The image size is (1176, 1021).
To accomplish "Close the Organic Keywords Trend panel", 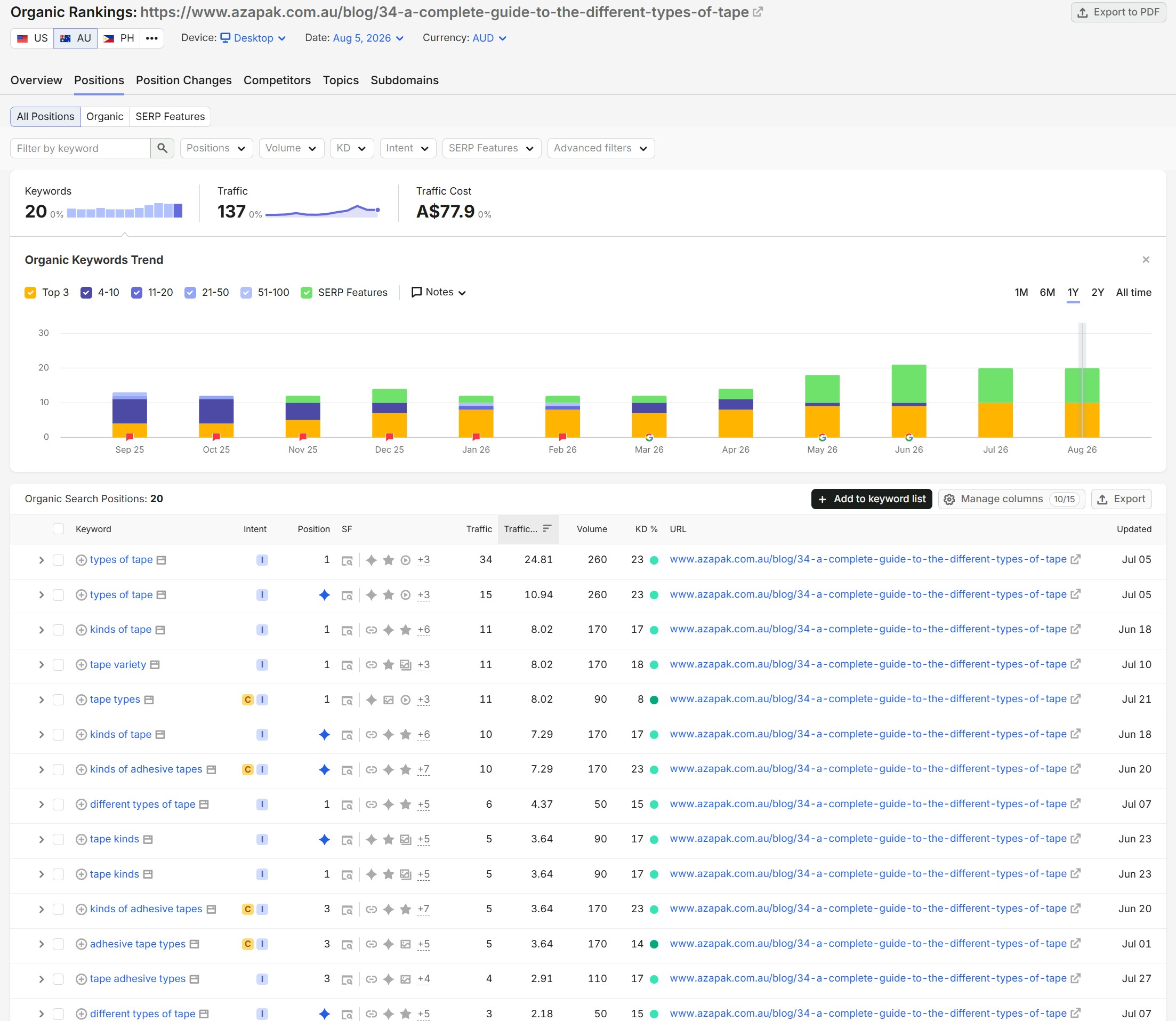I will 1146,260.
